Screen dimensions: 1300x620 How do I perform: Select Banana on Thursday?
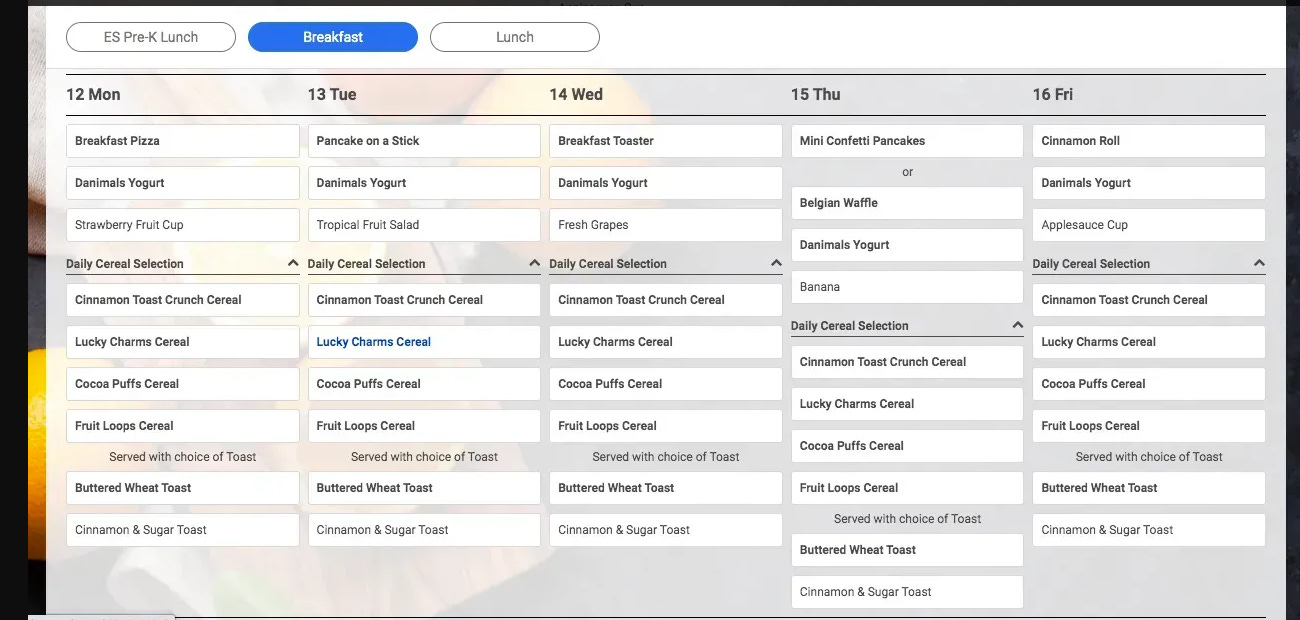click(907, 287)
